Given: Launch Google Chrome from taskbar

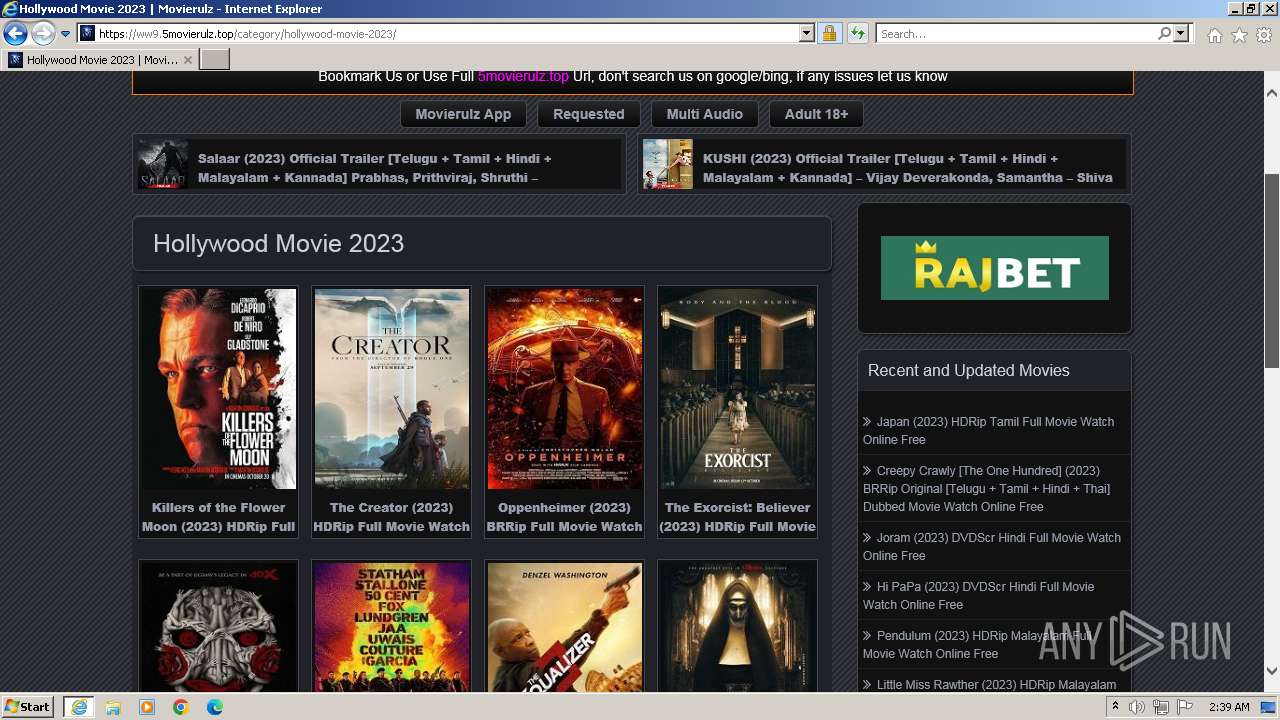Looking at the screenshot, I should click(x=181, y=707).
